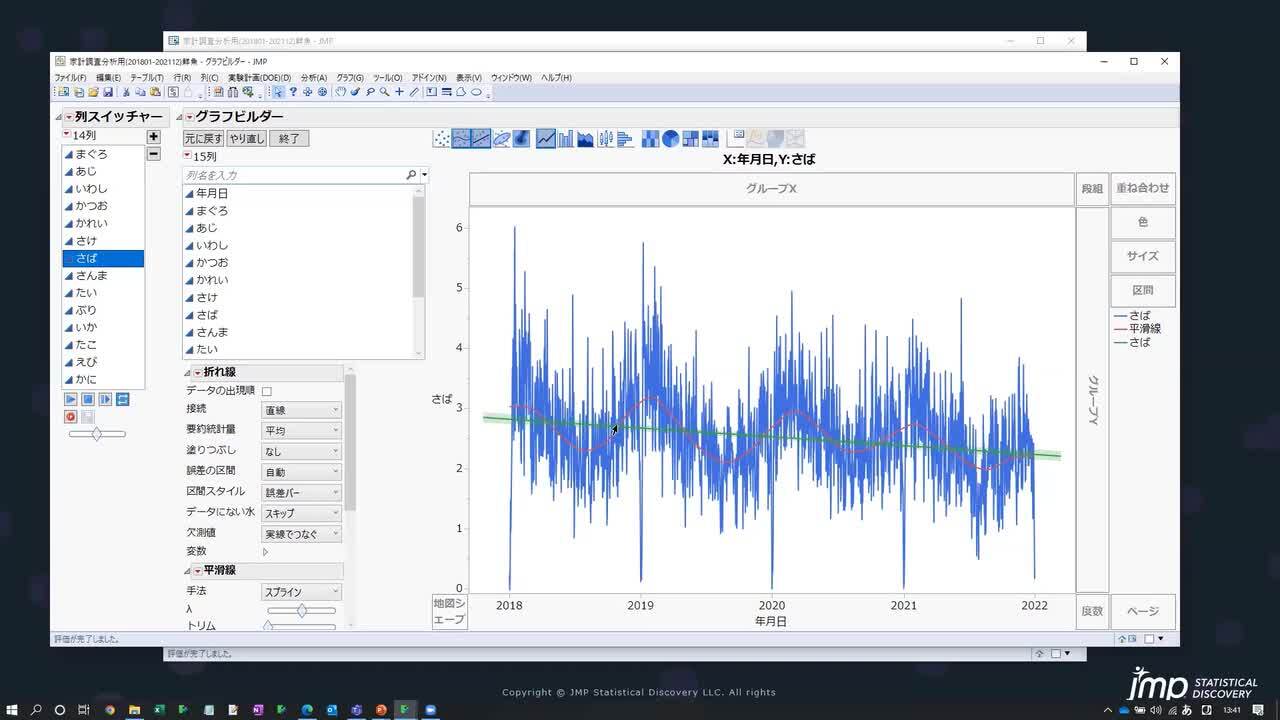Click the やり直し button
This screenshot has width=1280, height=720.
pyautogui.click(x=246, y=139)
